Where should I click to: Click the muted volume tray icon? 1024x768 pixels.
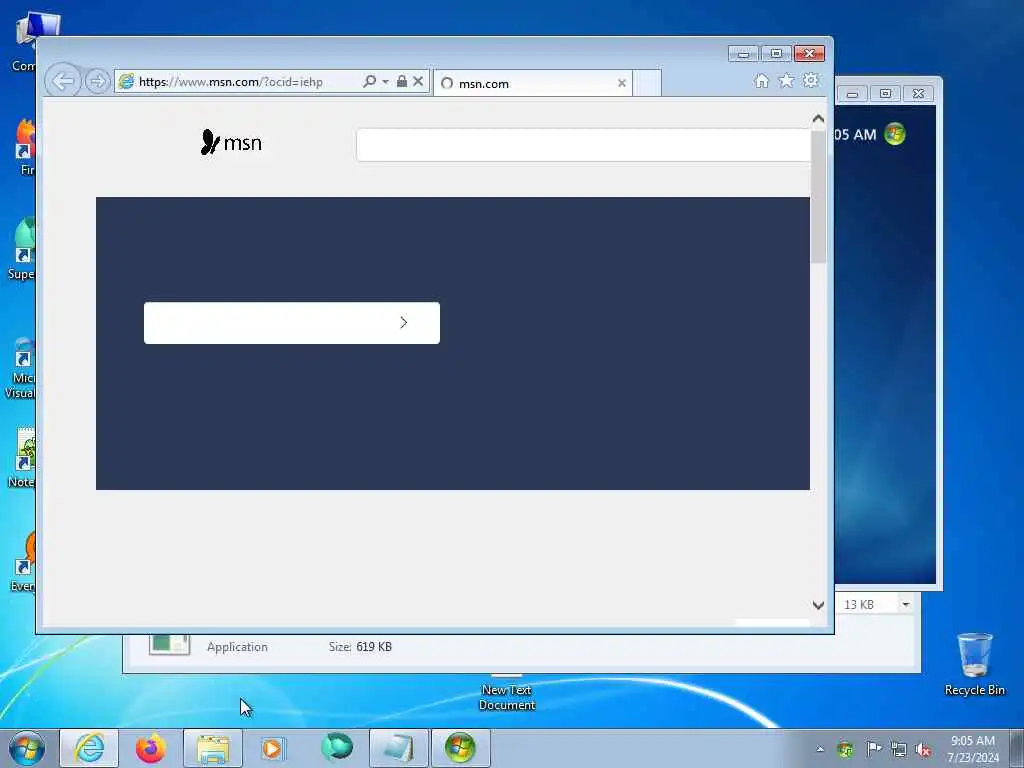tap(923, 750)
